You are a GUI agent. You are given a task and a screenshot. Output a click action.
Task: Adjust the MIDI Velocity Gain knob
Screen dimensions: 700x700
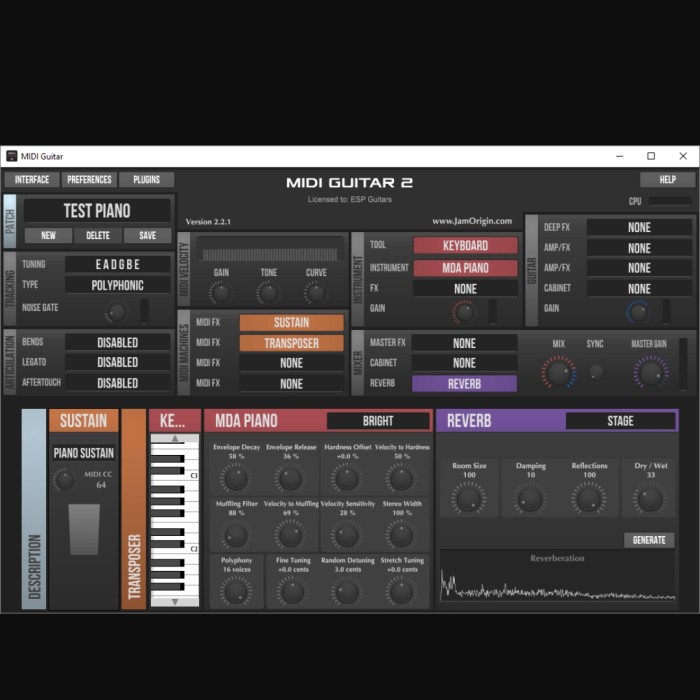221,293
